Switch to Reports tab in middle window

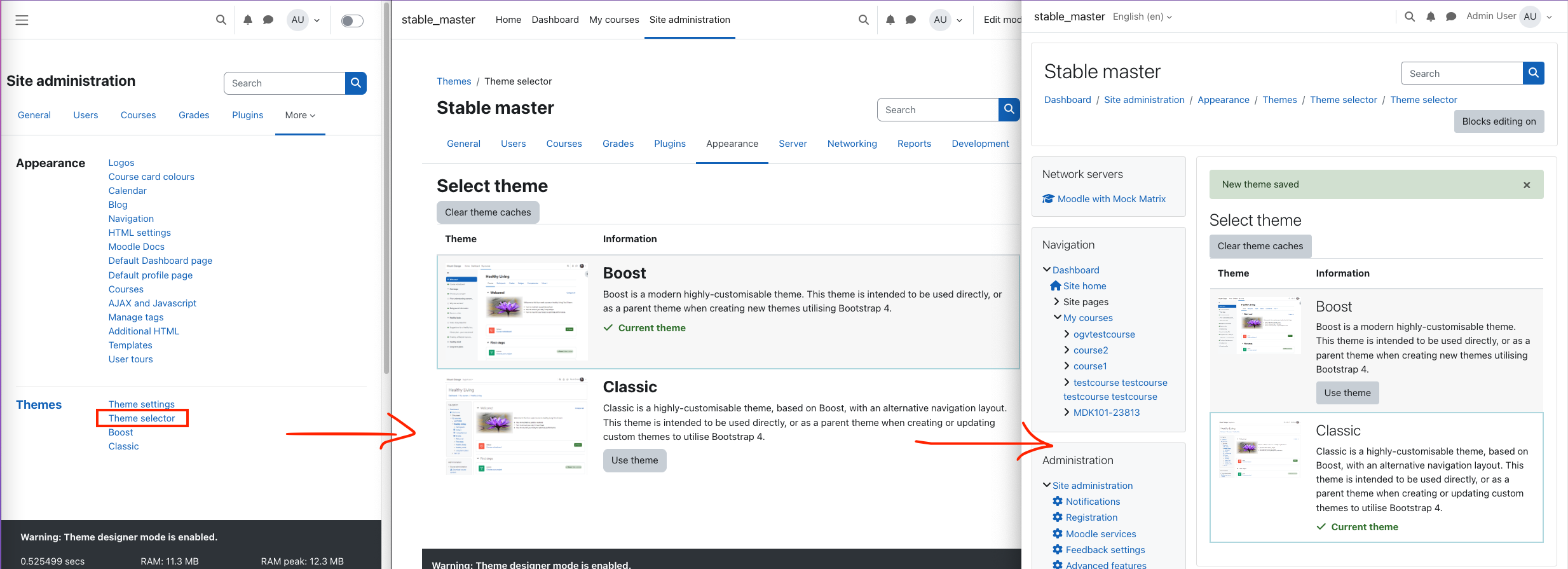(x=914, y=144)
